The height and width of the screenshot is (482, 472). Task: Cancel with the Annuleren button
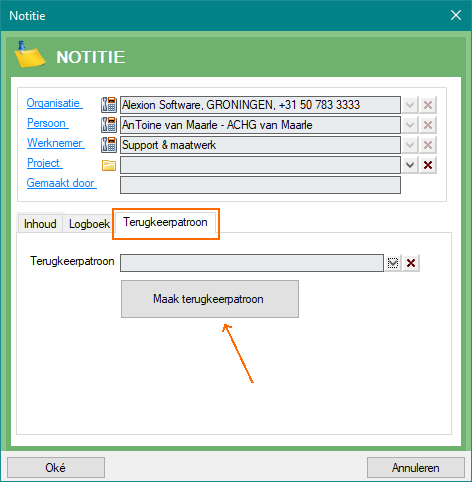point(416,467)
